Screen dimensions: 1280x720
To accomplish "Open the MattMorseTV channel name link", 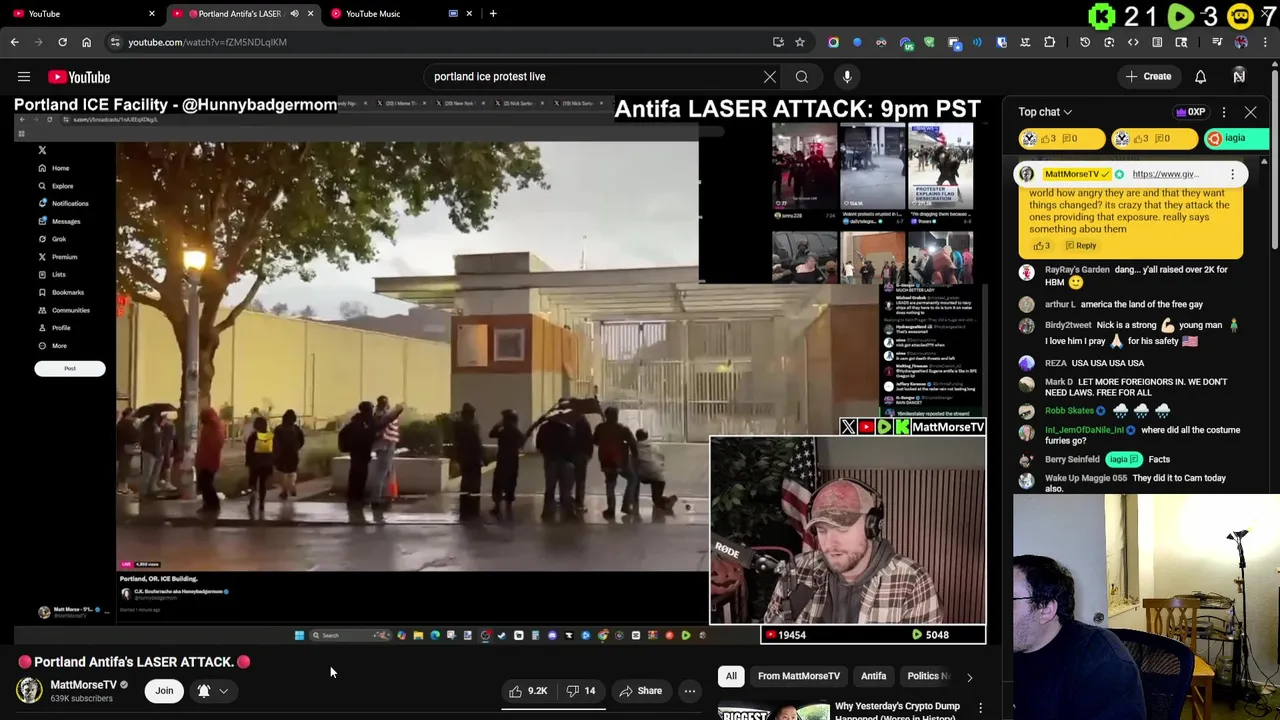I will (83, 685).
